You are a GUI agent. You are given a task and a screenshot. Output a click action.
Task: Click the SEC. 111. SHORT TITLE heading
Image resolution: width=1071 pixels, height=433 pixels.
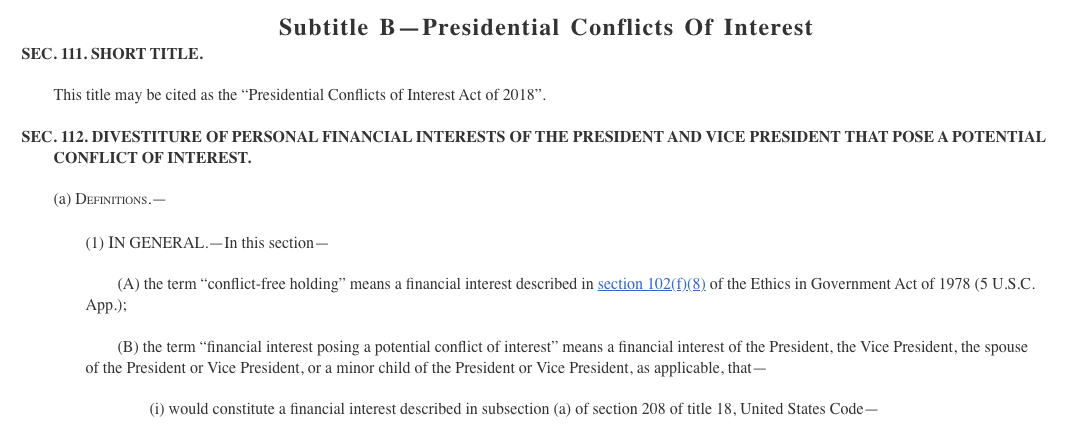(112, 54)
